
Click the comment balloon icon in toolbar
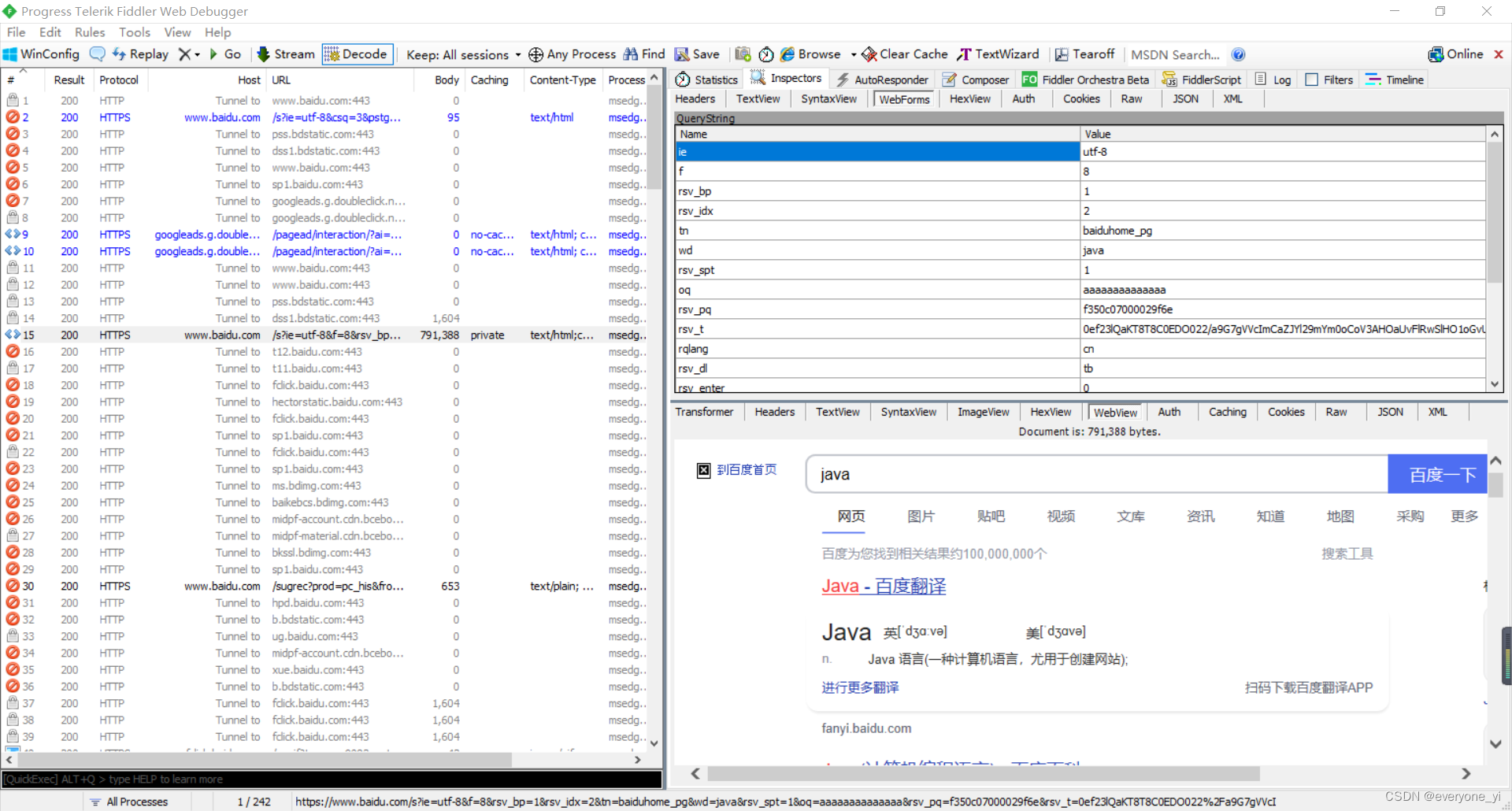coord(97,54)
